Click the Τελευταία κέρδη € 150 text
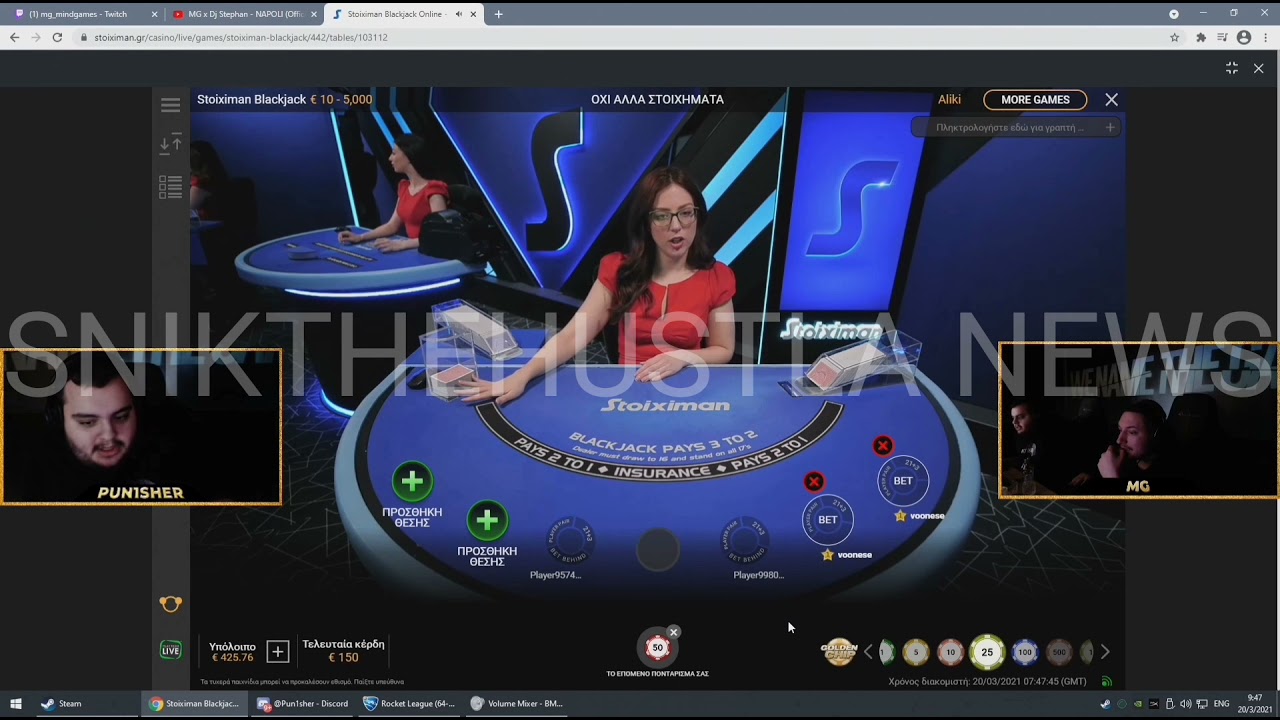This screenshot has height=720, width=1280. [343, 651]
